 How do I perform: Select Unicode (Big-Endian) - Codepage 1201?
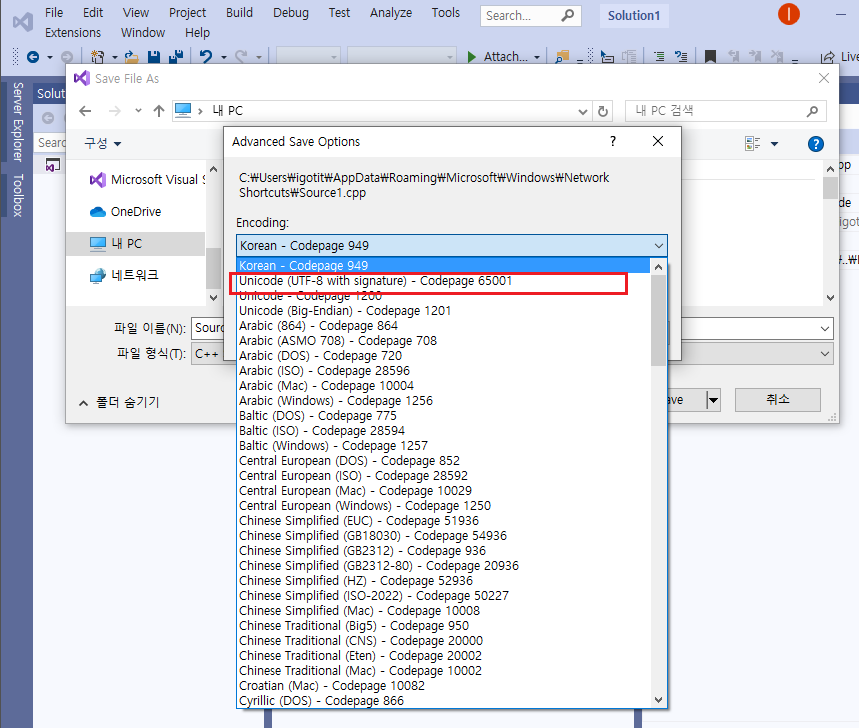click(443, 311)
